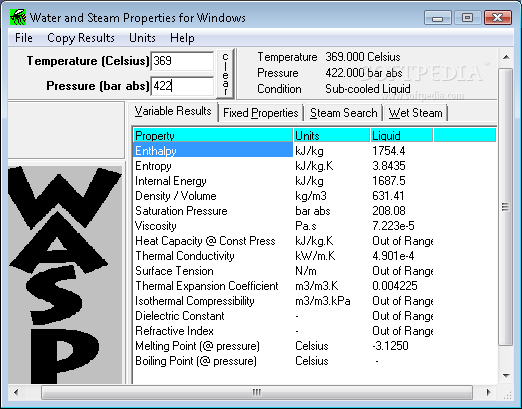Viewport: 522px width, 409px height.
Task: Close the Water and Steam Properties window
Action: coord(498,18)
